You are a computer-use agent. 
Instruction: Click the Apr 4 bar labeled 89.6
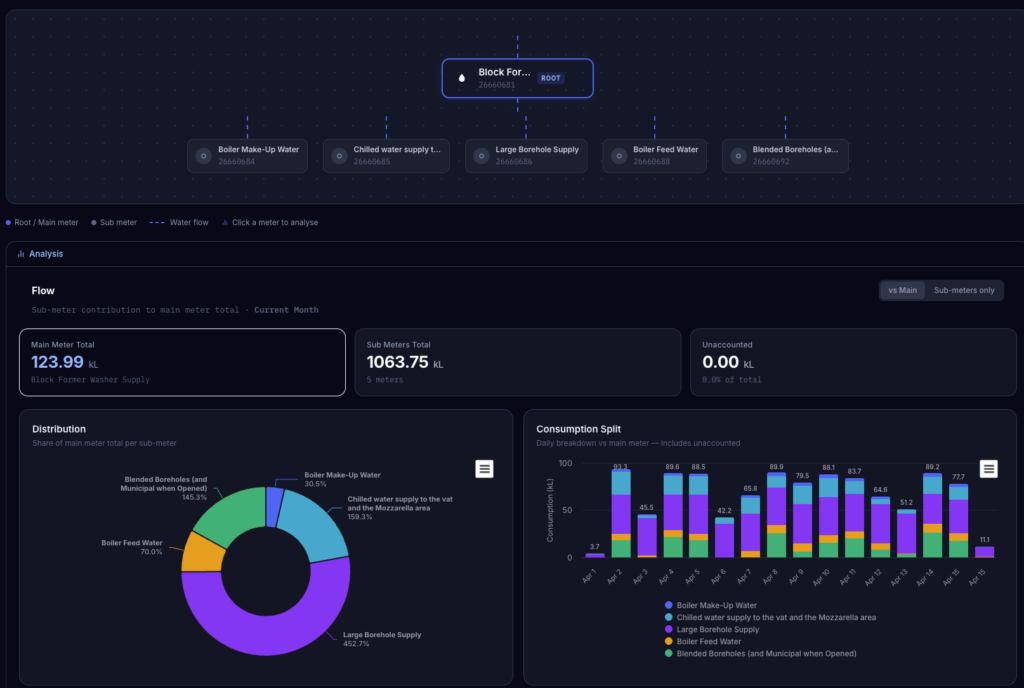[x=673, y=515]
